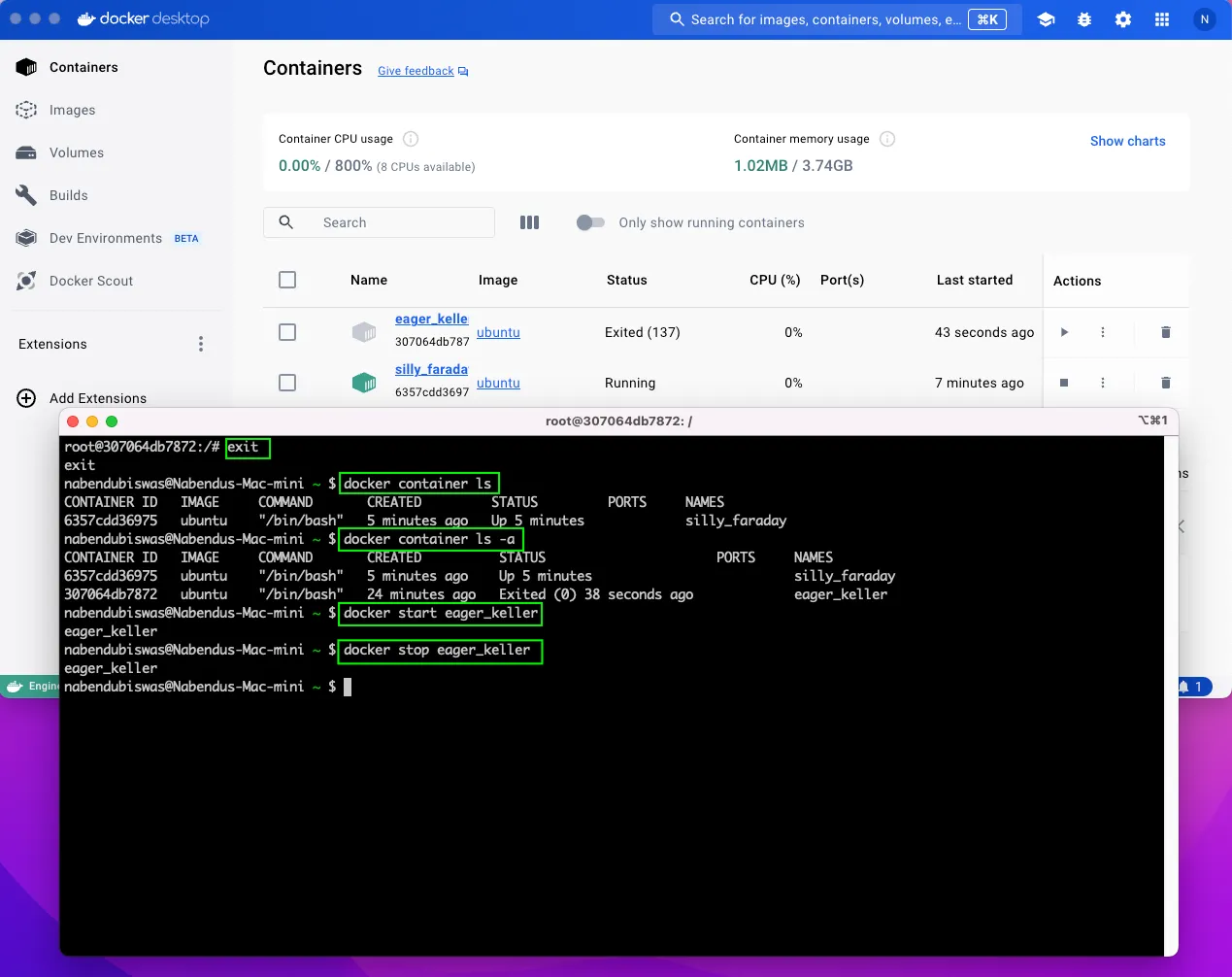Click the terminal prompt cursor line
The image size is (1232, 977).
pyautogui.click(x=208, y=687)
